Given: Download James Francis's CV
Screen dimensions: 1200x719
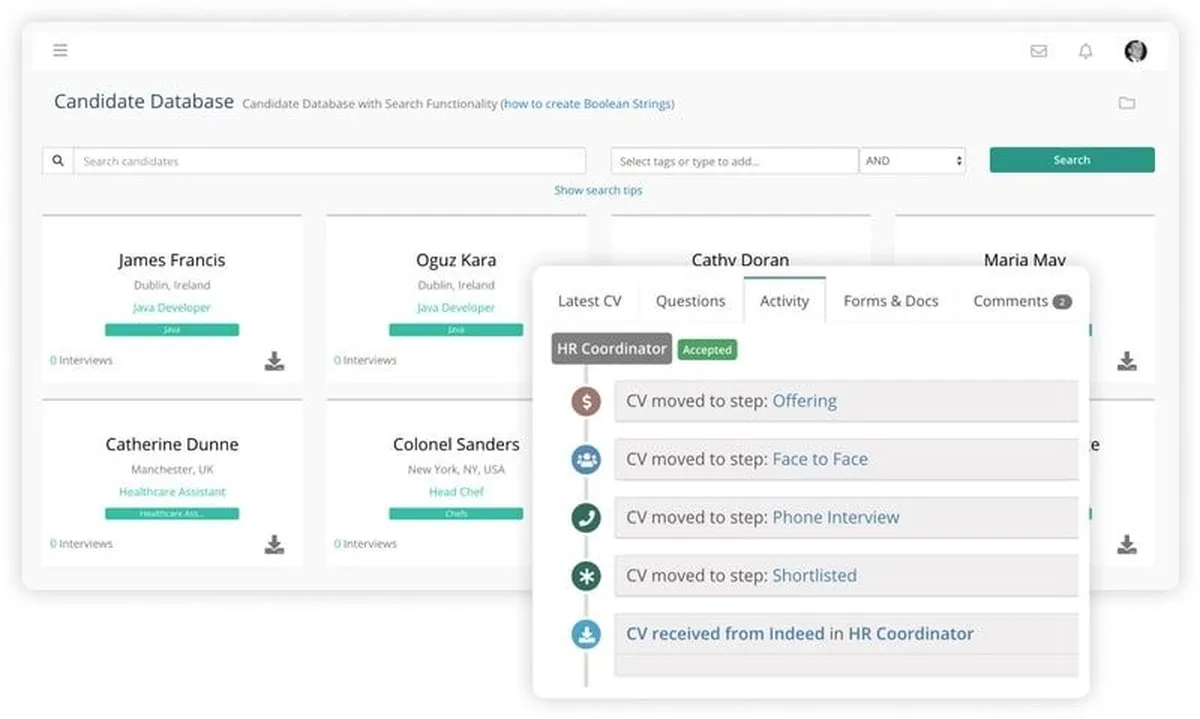Looking at the screenshot, I should point(275,360).
